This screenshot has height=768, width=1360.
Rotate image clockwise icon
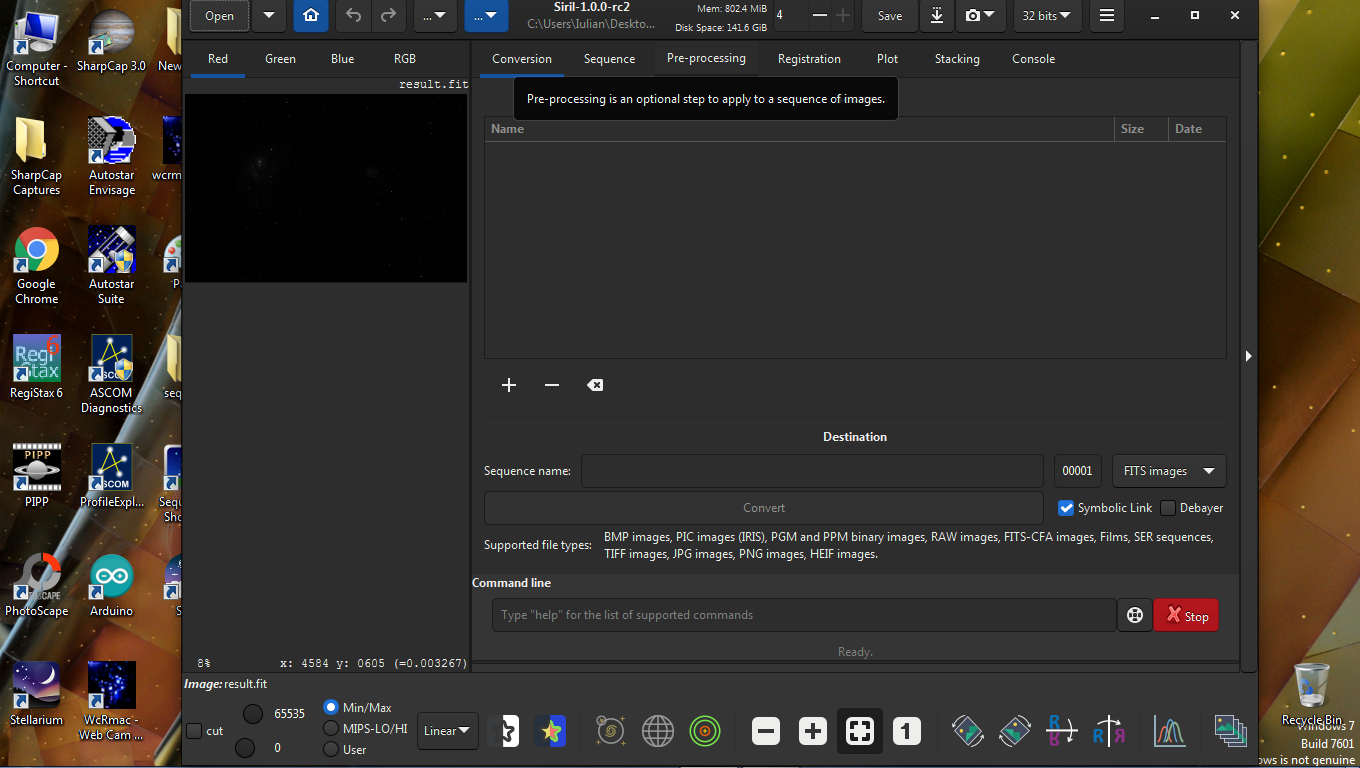point(1014,731)
